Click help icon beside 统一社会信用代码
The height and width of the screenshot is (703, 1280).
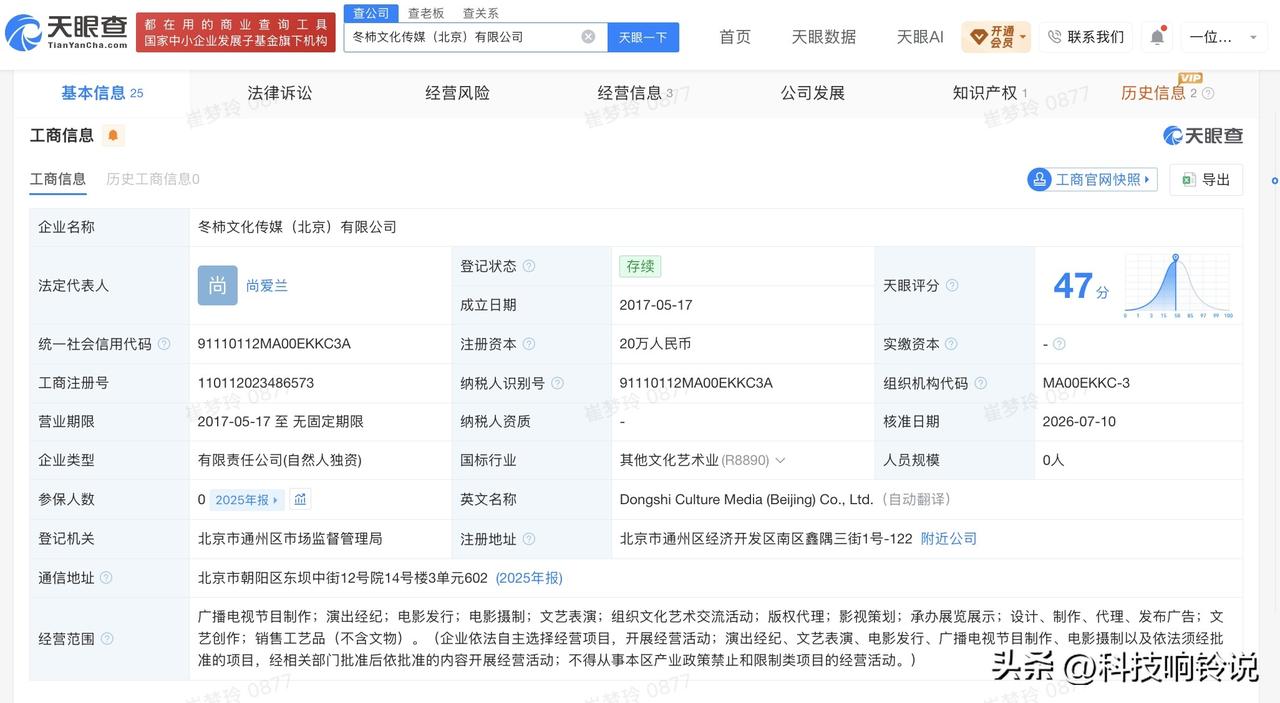click(x=164, y=344)
